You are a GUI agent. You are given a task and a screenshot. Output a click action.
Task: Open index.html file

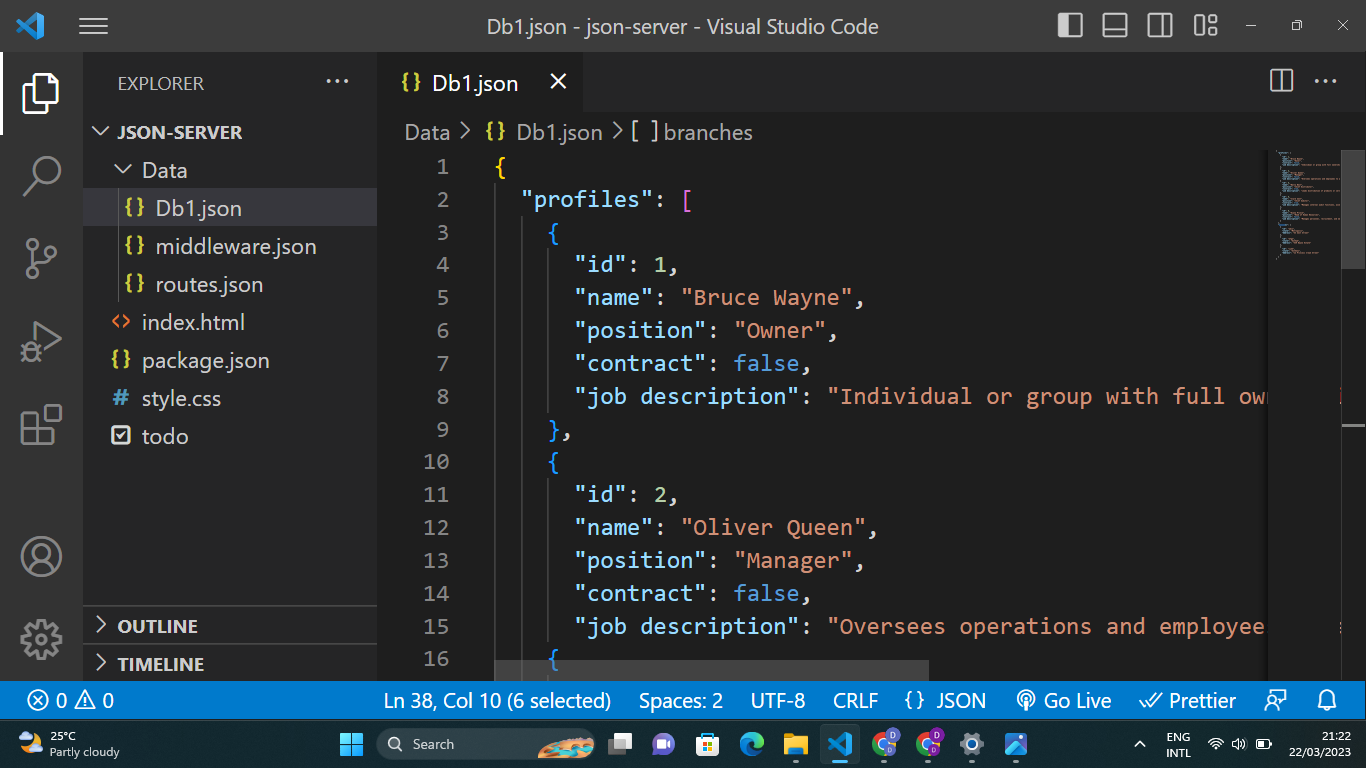click(x=230, y=322)
